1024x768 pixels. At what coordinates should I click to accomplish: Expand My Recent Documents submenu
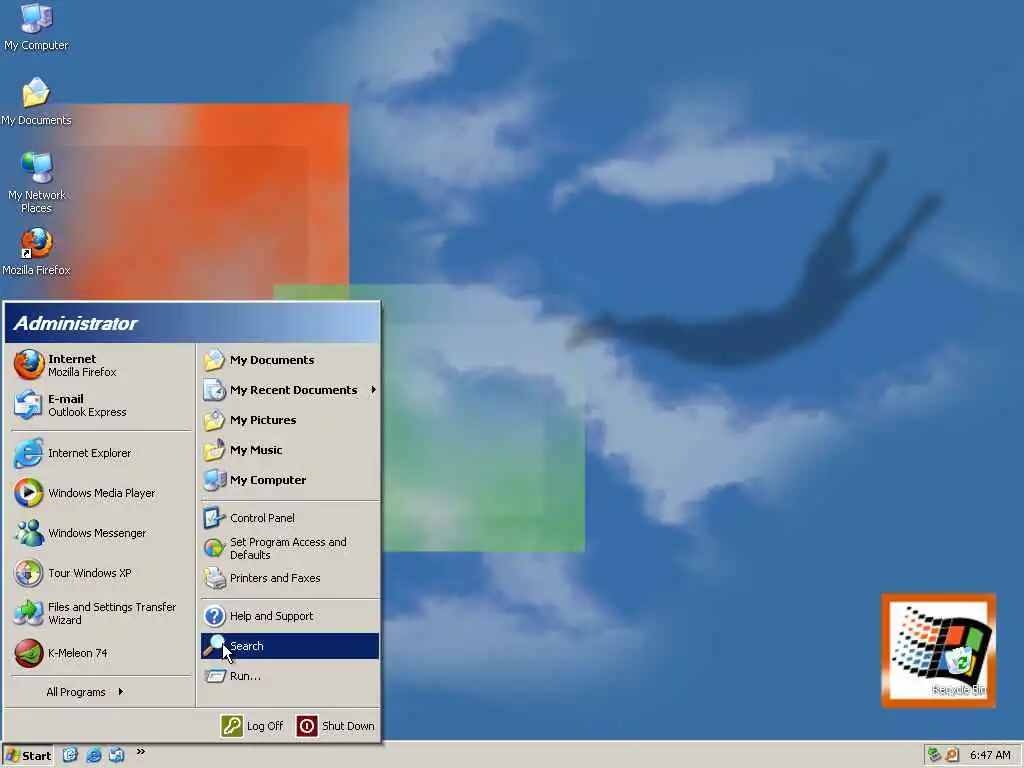290,390
